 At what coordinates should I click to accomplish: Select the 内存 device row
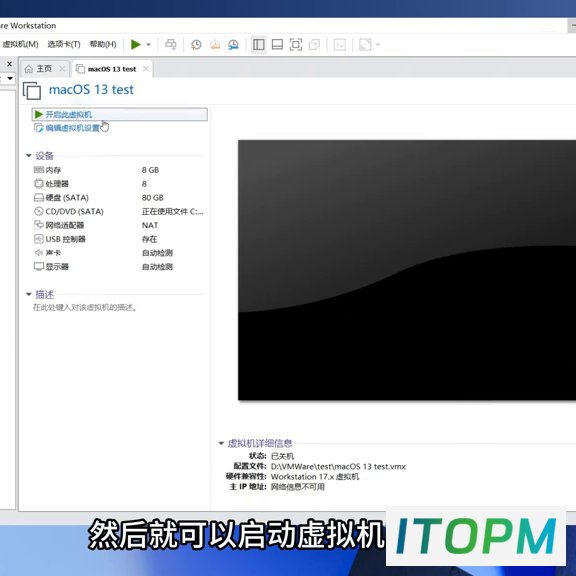pyautogui.click(x=118, y=170)
